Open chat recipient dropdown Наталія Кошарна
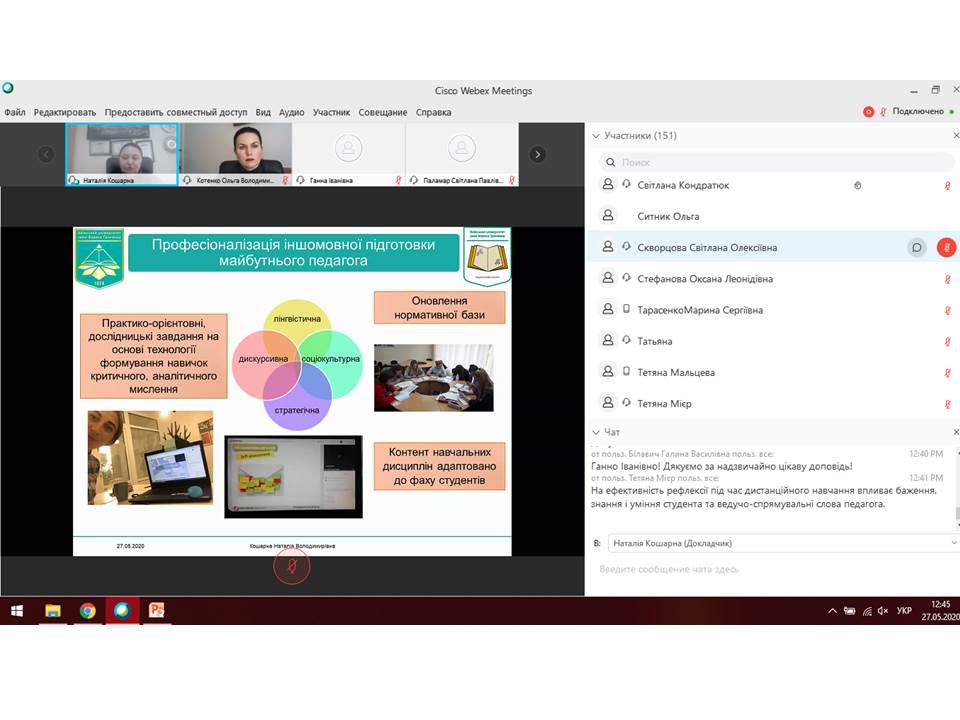Image resolution: width=960 pixels, height=720 pixels. (774, 542)
